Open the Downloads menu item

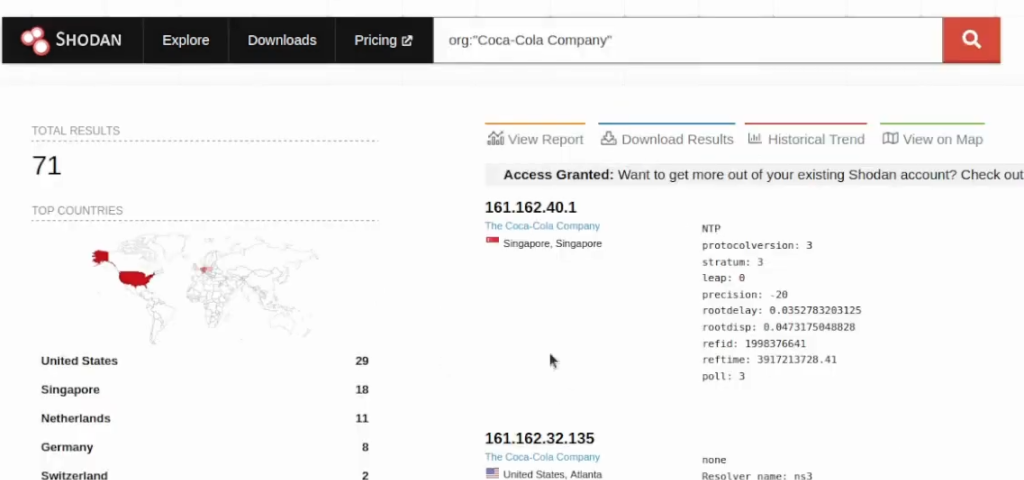[x=281, y=40]
